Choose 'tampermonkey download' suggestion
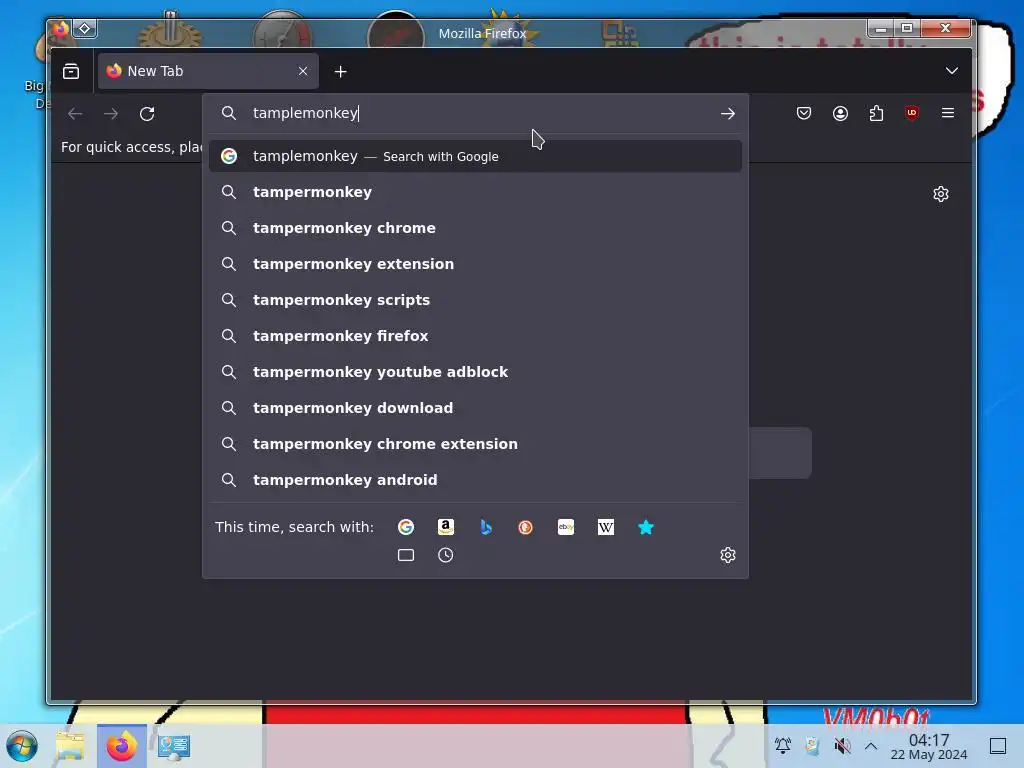 click(475, 408)
